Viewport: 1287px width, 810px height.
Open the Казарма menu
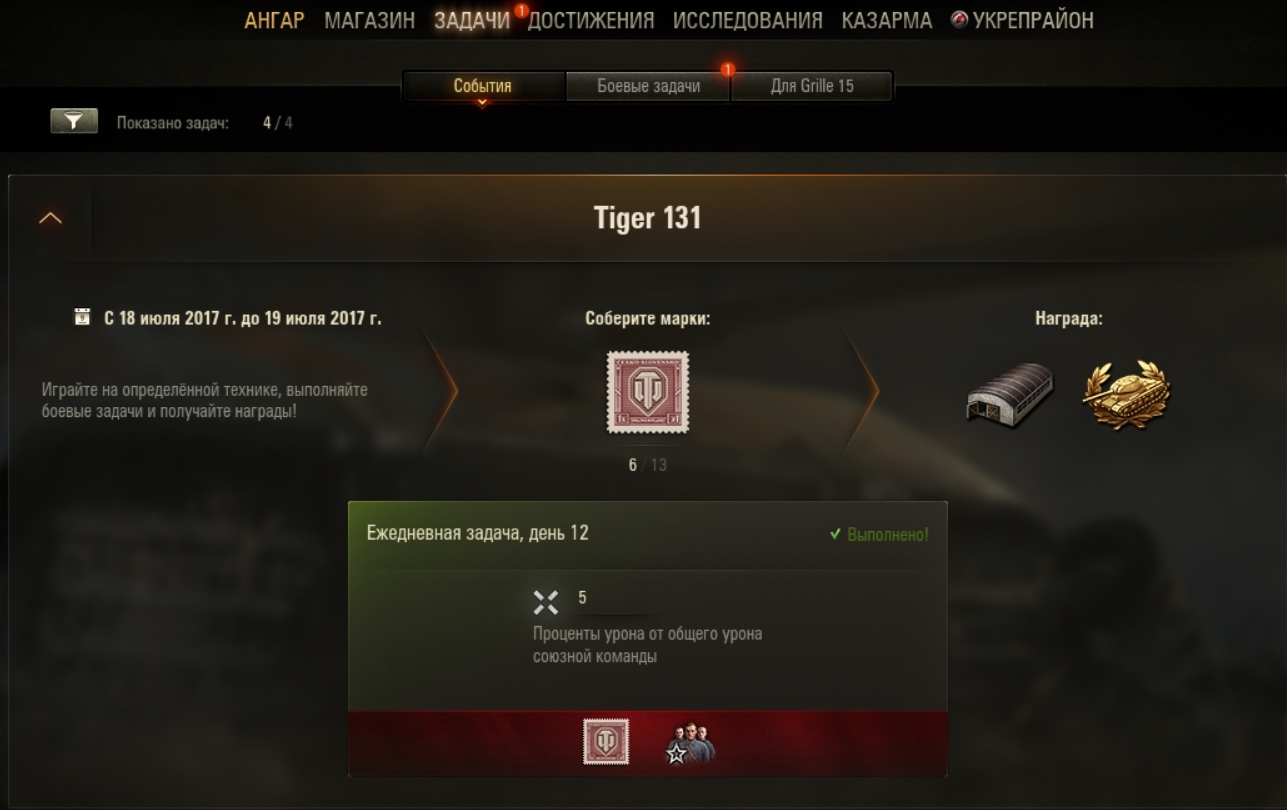[887, 20]
